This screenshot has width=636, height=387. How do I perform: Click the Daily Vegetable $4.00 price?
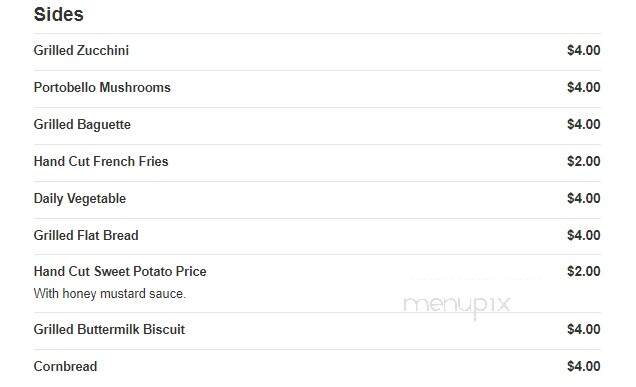point(584,198)
